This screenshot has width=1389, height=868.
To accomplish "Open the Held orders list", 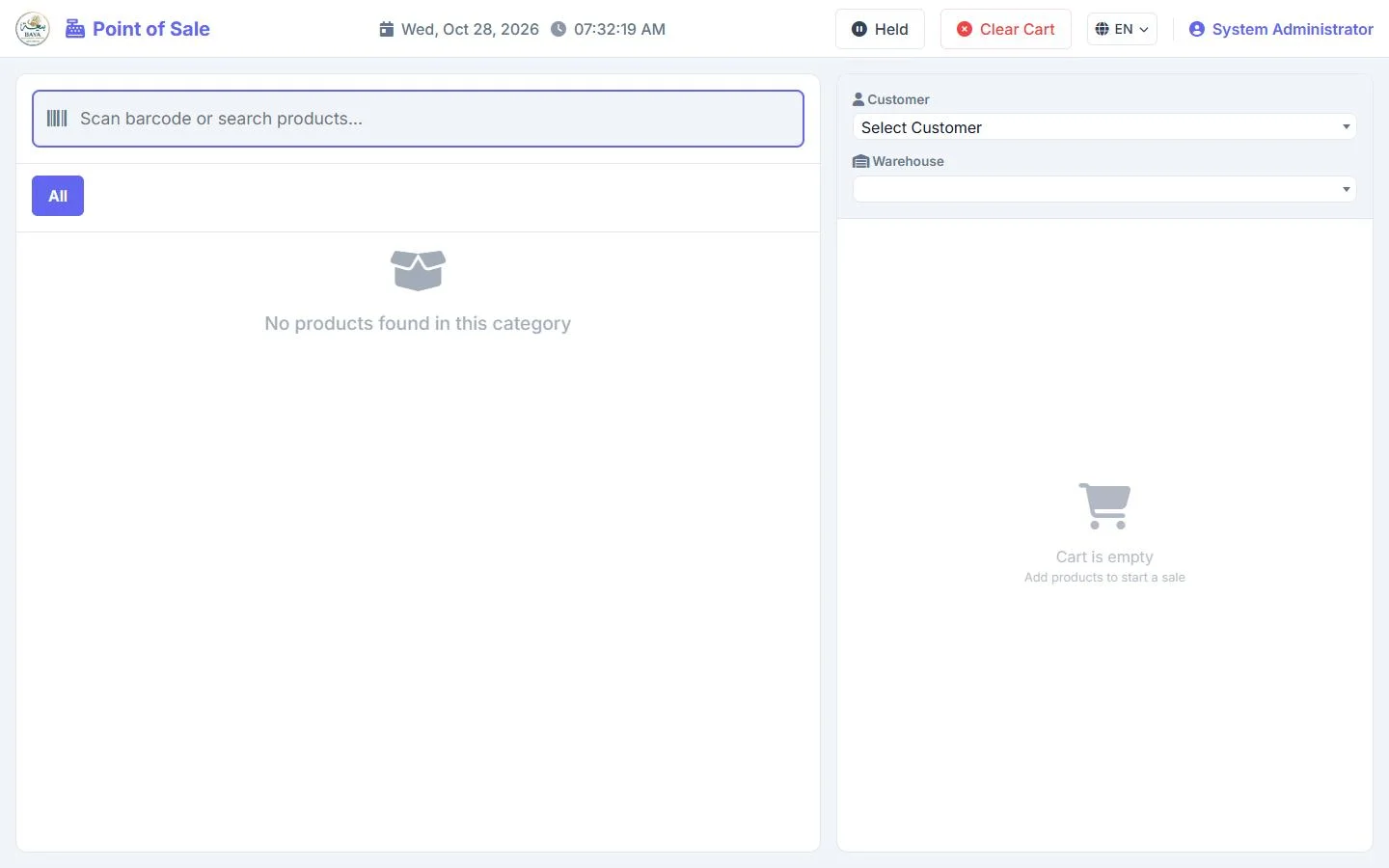I will tap(880, 29).
